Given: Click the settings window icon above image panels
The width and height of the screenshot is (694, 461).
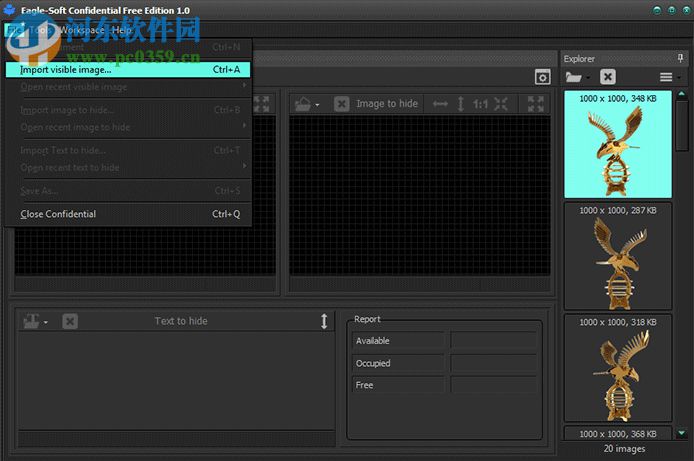Looking at the screenshot, I should (x=542, y=77).
